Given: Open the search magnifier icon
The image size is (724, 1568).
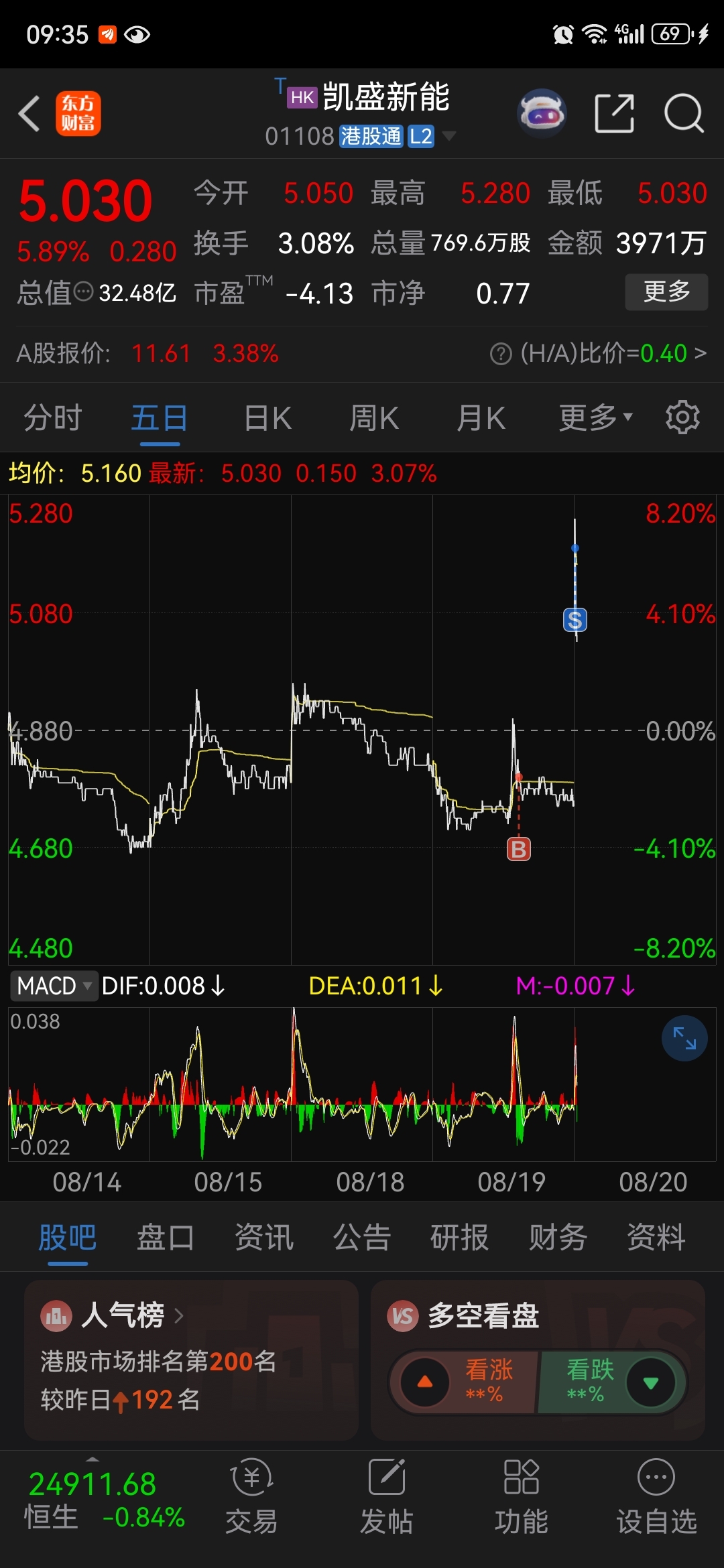Looking at the screenshot, I should (684, 113).
